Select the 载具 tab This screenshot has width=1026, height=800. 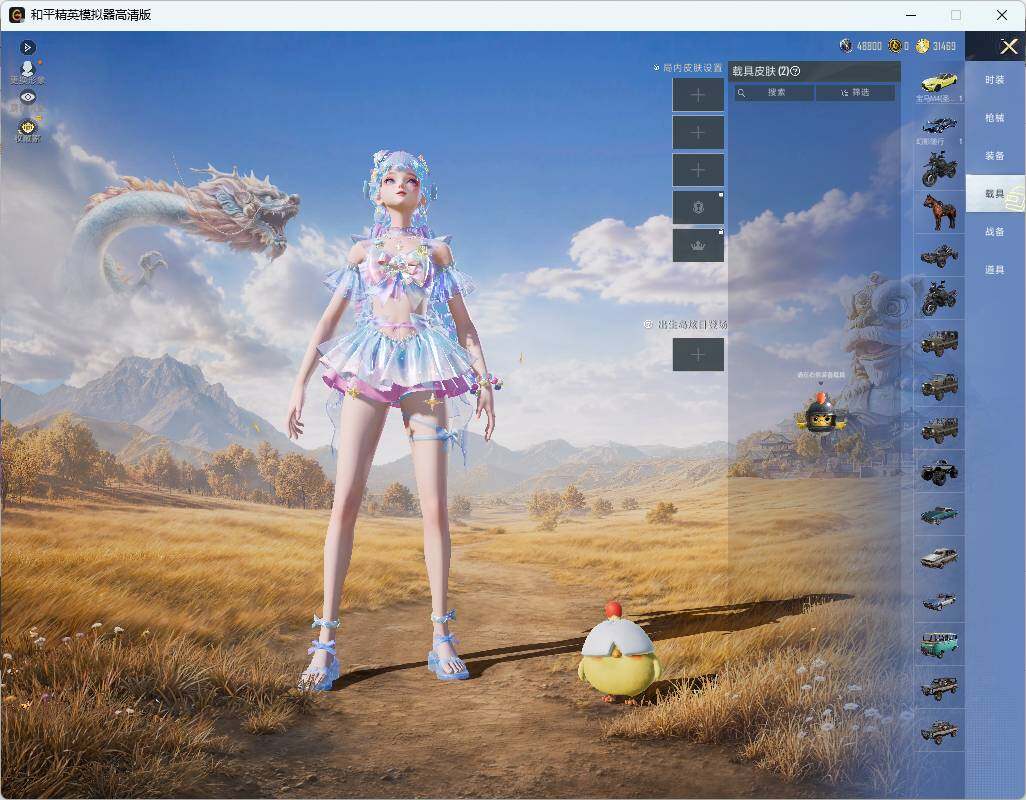point(995,194)
